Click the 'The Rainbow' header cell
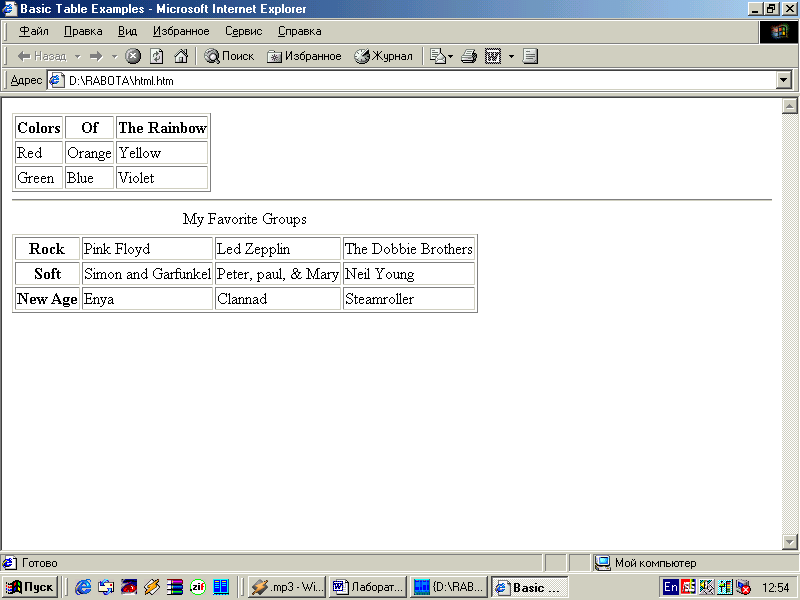 coord(162,128)
